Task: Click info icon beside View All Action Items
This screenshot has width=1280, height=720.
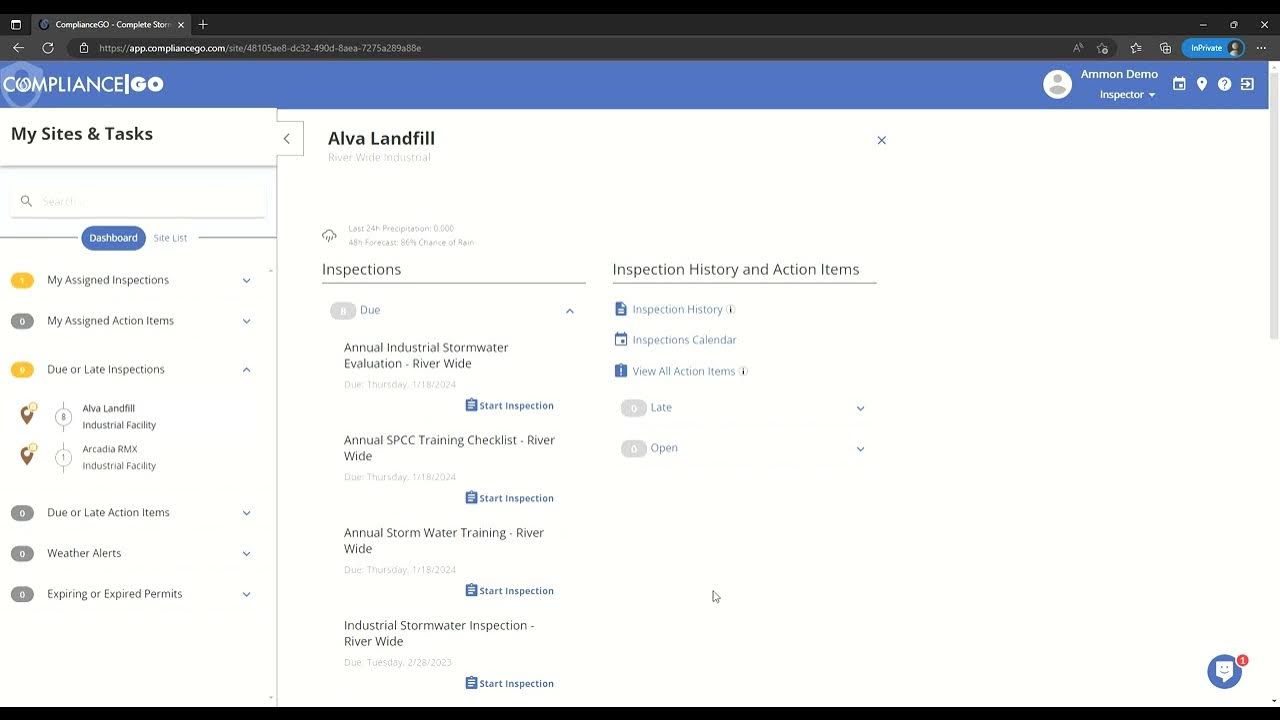Action: pos(743,371)
